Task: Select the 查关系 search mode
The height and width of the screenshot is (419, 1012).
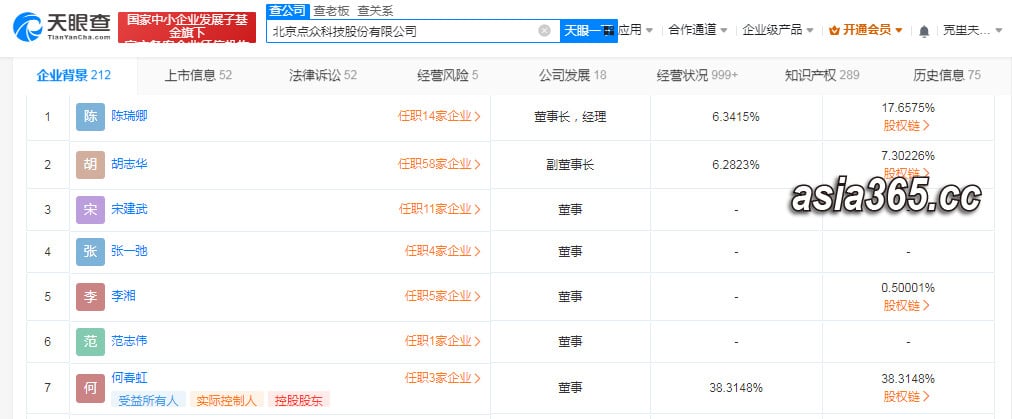Action: [376, 10]
